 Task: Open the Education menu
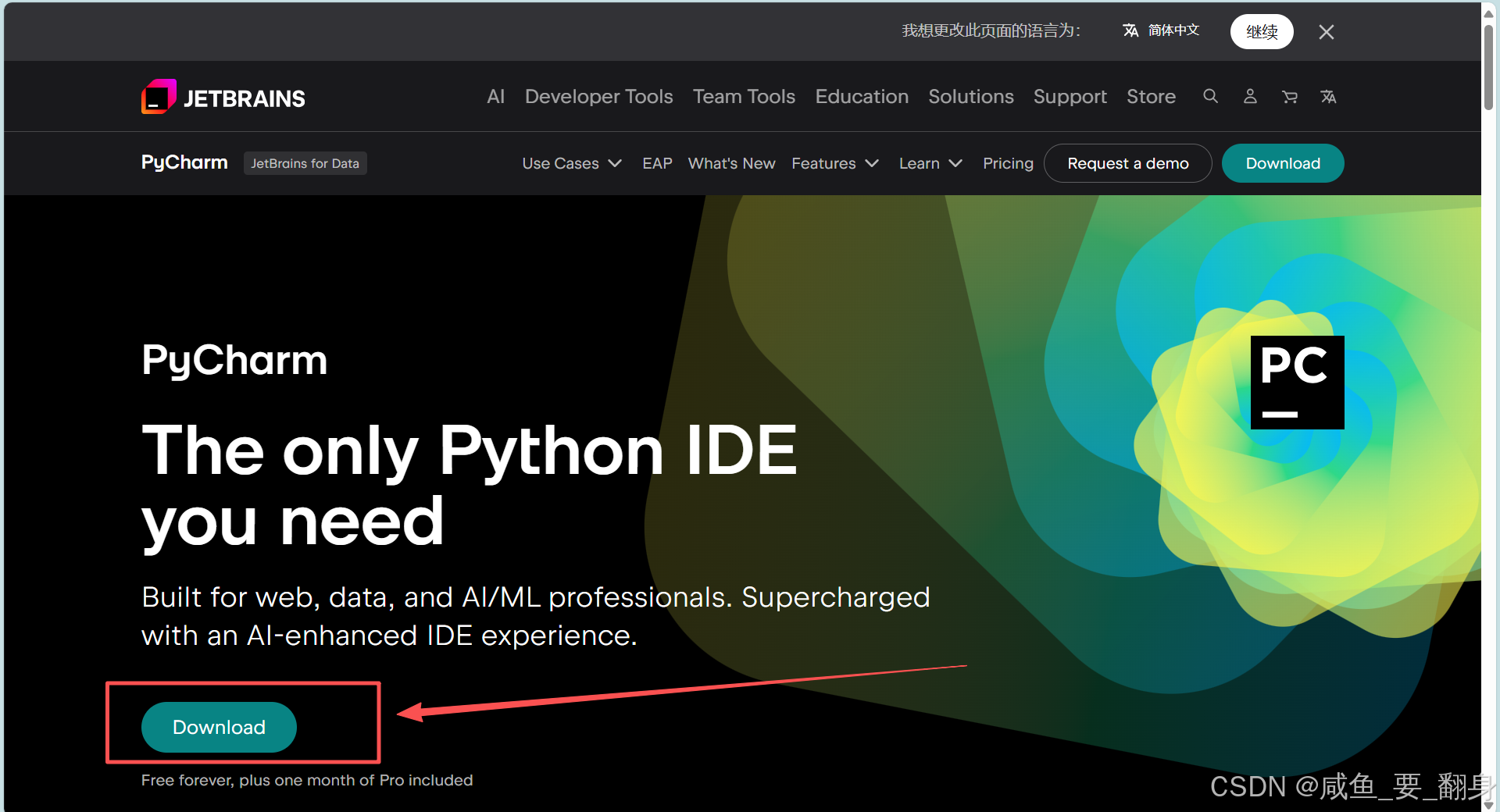point(862,97)
